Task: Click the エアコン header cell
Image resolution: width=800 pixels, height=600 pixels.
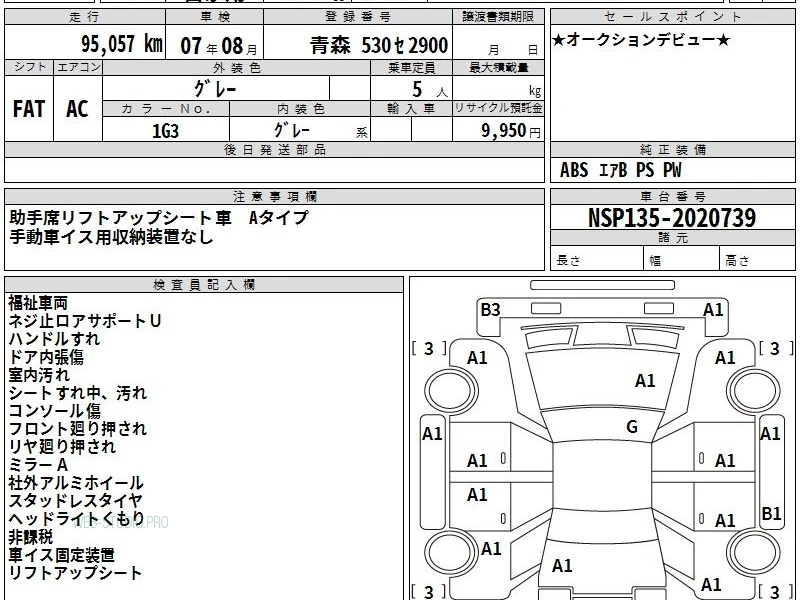Action: click(x=78, y=67)
